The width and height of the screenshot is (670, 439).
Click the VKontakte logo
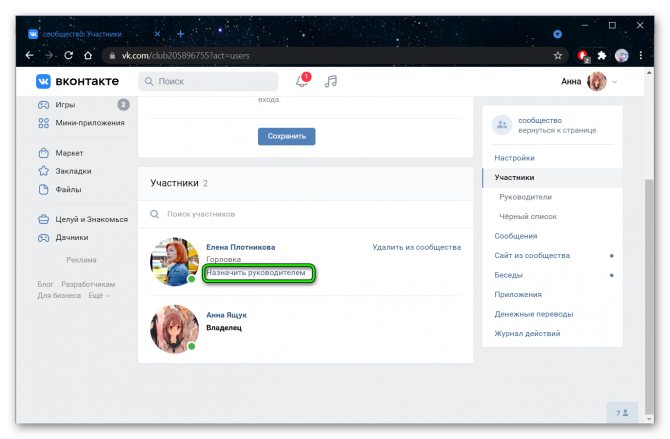coord(78,81)
